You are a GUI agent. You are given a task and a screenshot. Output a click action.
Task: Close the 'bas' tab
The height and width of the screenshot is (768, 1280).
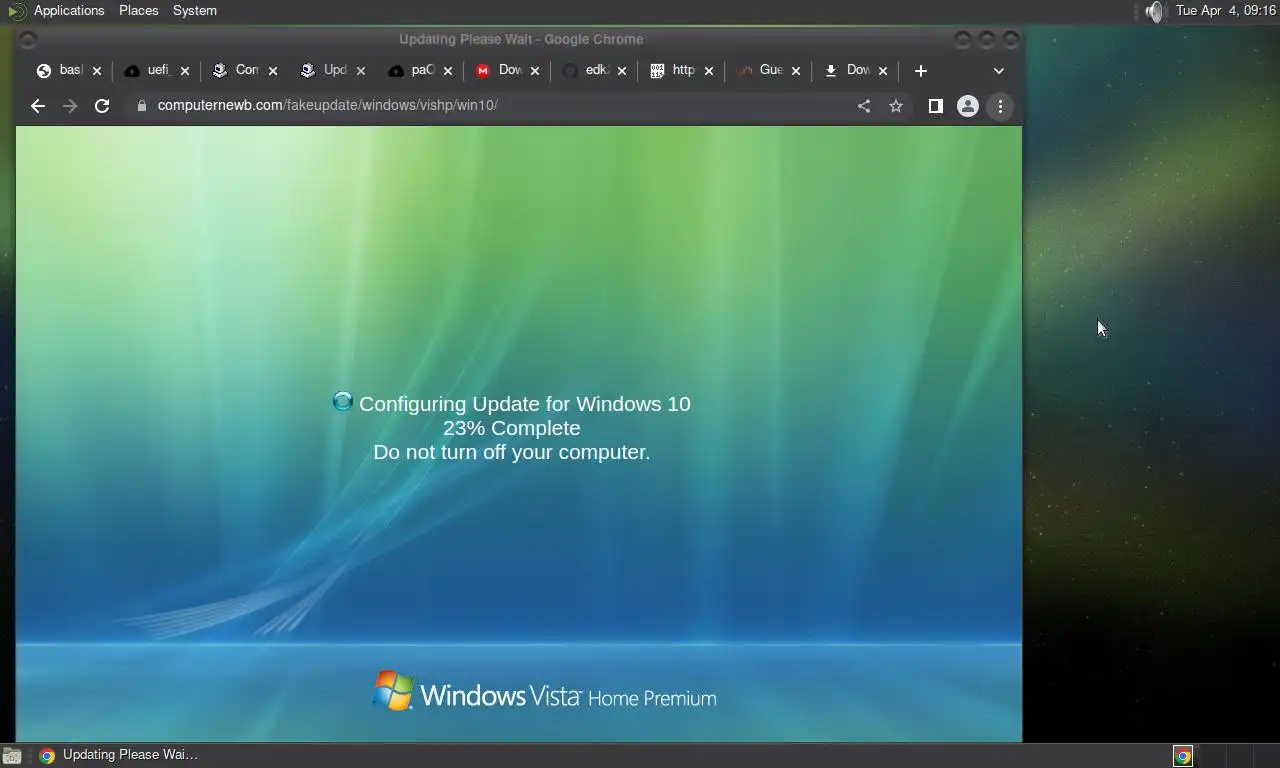(97, 71)
